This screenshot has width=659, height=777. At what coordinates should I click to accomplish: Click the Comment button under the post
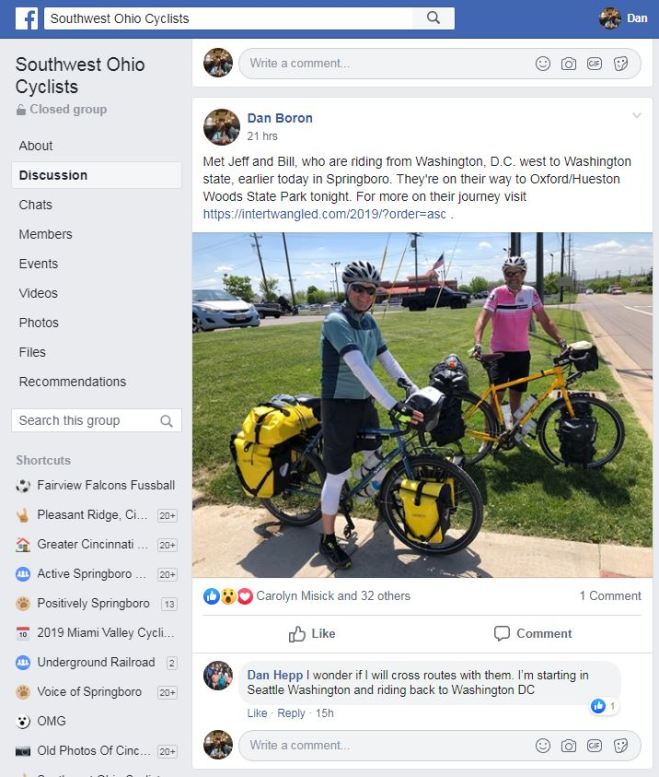coord(533,633)
